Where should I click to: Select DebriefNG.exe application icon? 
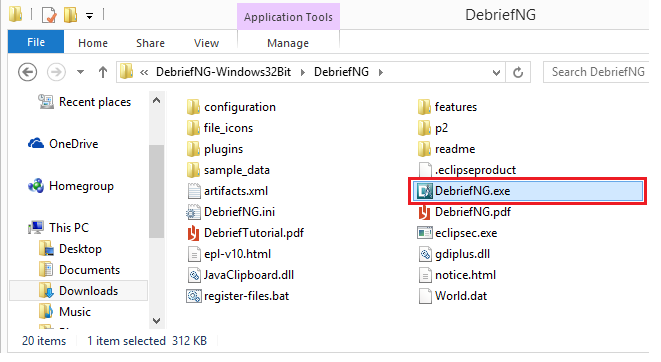pos(424,191)
